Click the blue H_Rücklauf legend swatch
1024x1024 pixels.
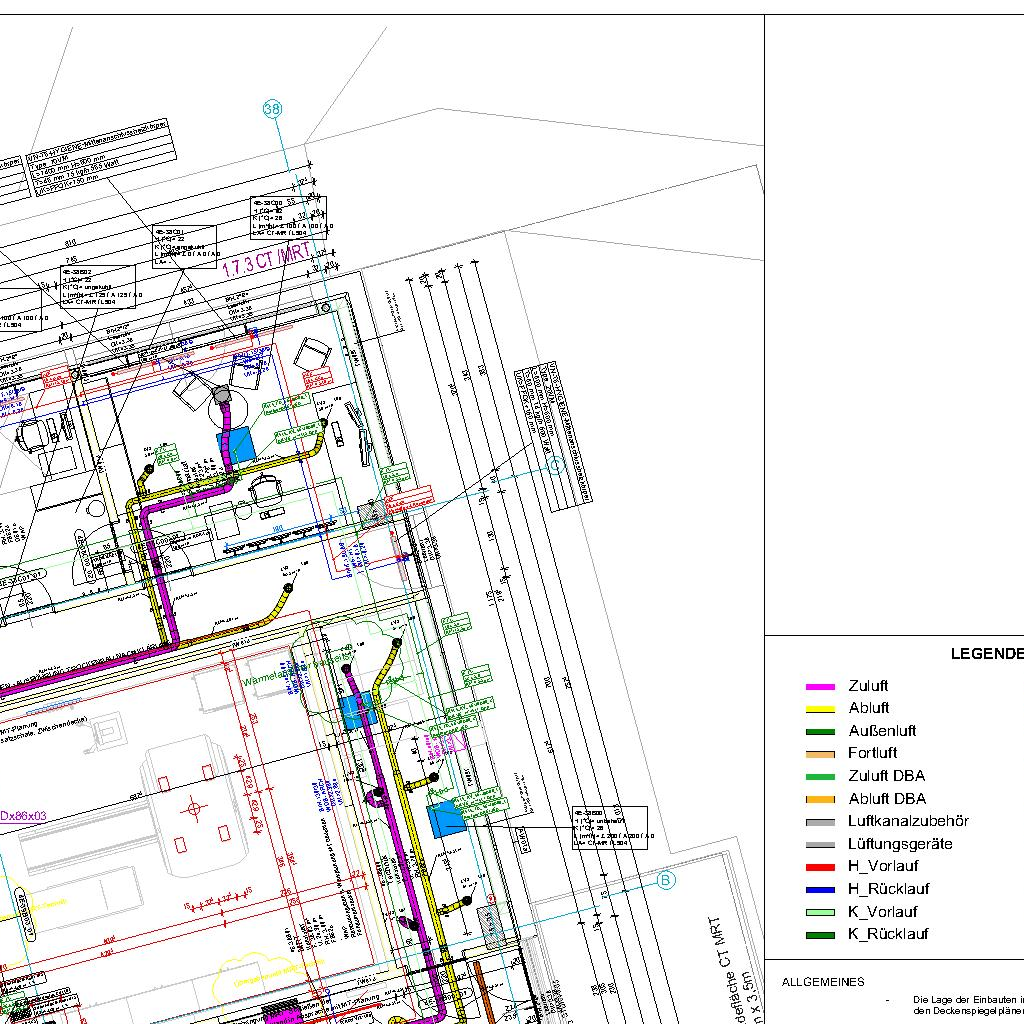pyautogui.click(x=820, y=890)
